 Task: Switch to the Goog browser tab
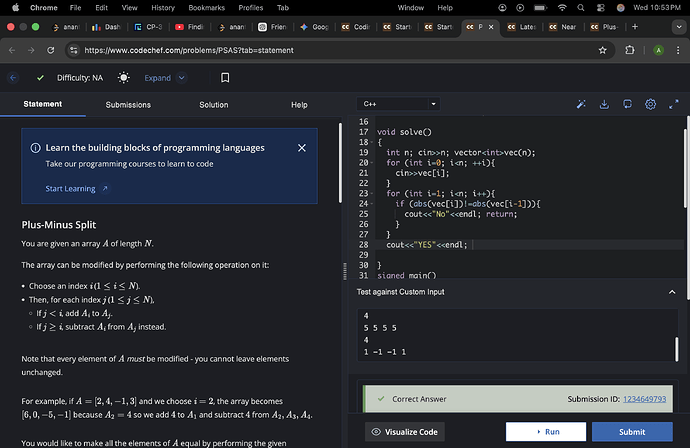314,27
